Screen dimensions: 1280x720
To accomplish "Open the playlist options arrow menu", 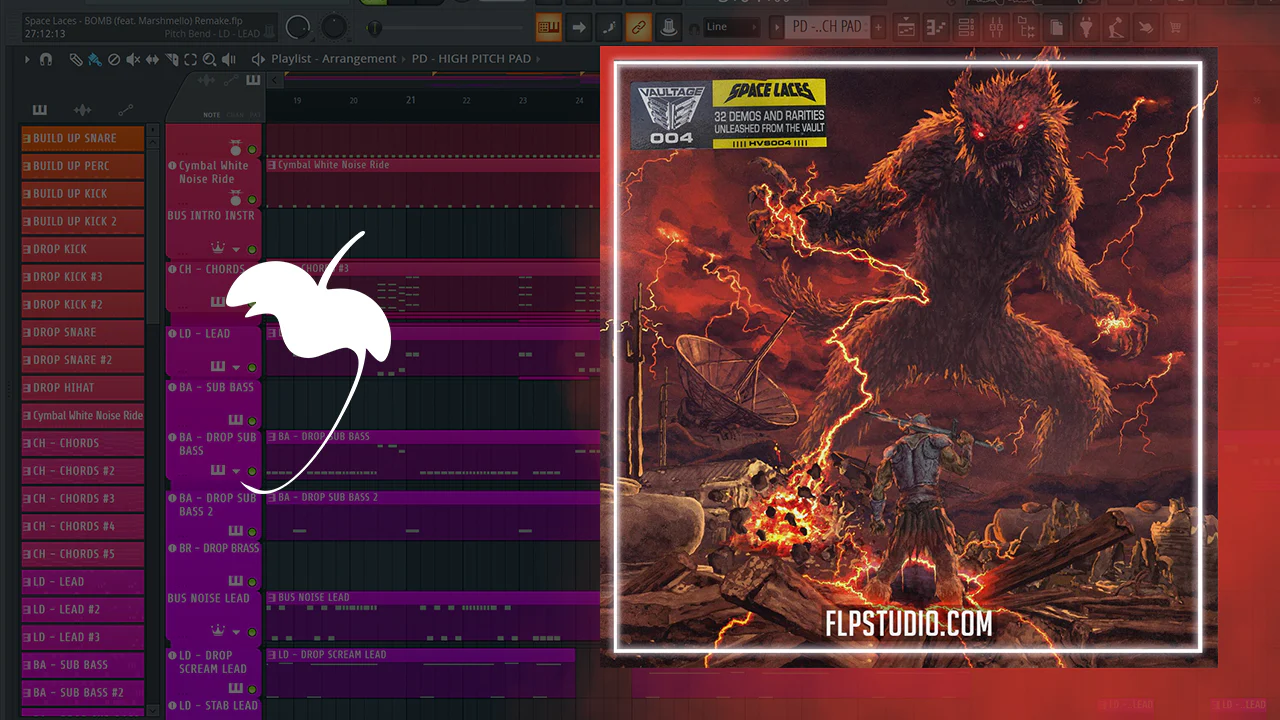I will (x=27, y=60).
